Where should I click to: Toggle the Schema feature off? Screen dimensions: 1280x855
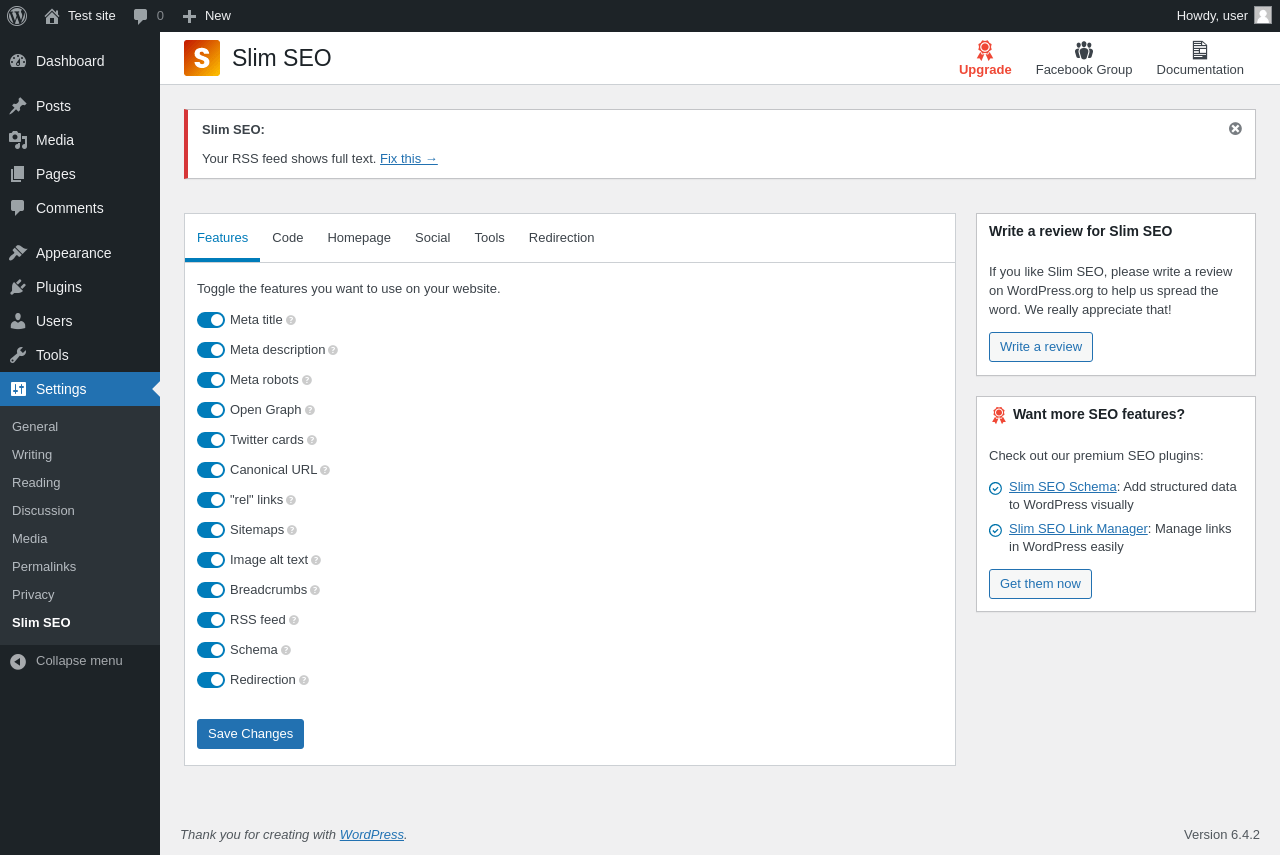click(211, 650)
